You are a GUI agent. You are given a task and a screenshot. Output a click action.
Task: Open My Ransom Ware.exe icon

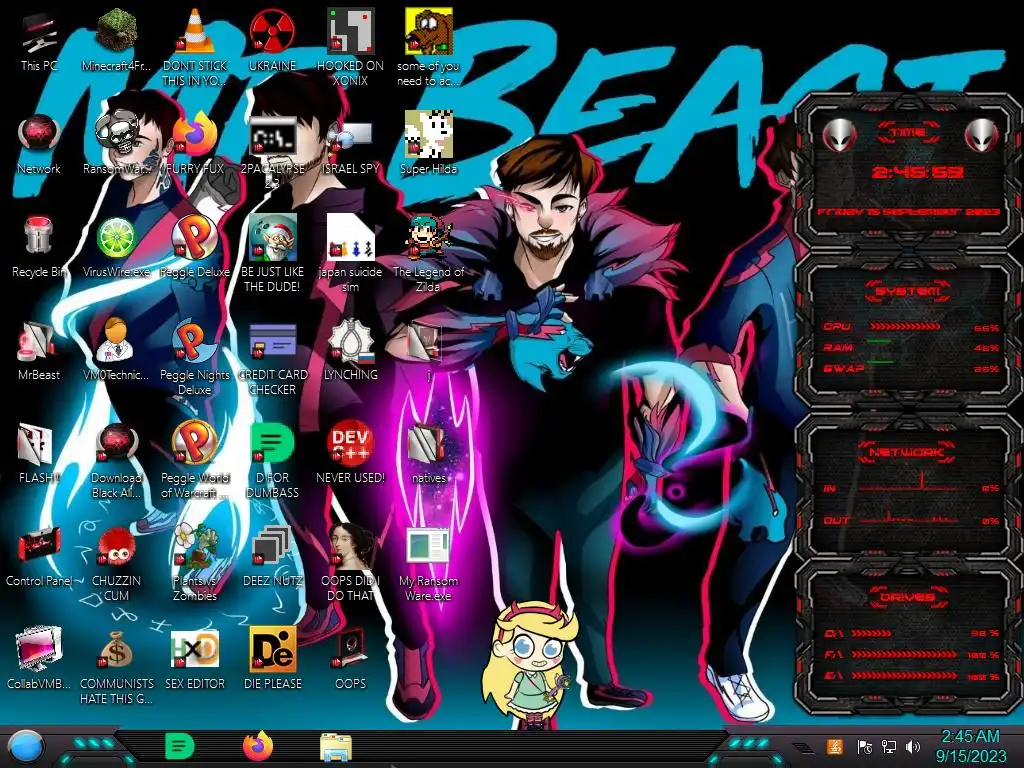pos(428,546)
